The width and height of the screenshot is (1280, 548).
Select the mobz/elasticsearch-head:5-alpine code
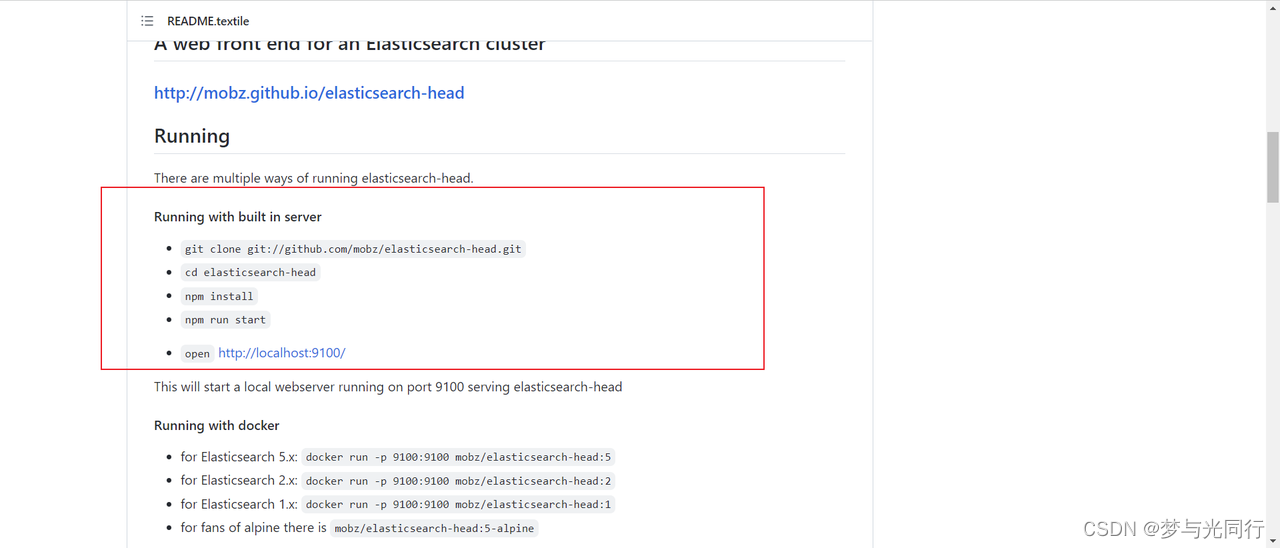click(x=434, y=528)
